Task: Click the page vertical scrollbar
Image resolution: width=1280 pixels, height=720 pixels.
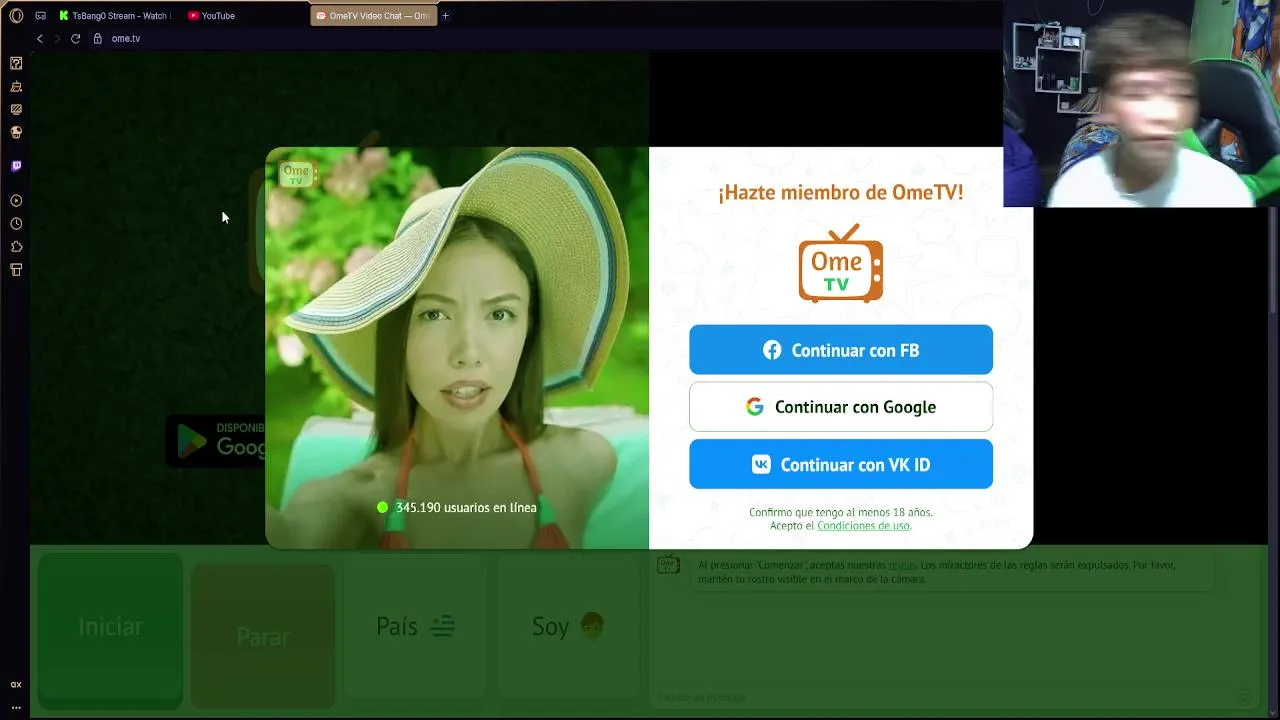Action: [x=1273, y=260]
